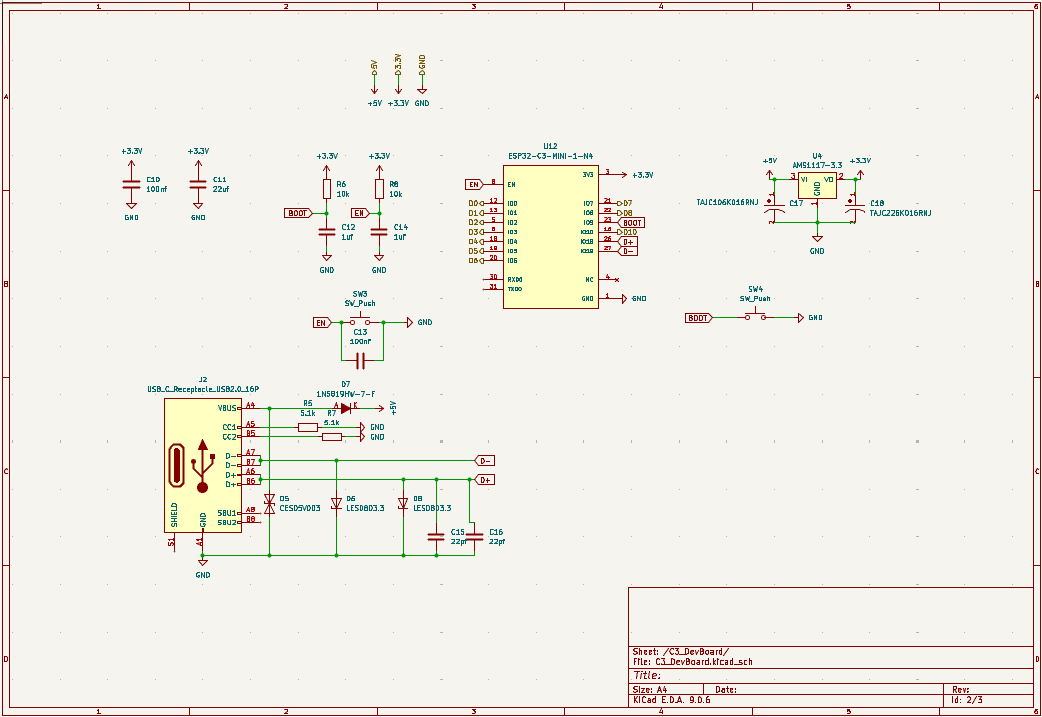Viewport: 1042px width, 717px height.
Task: Select Schottky diode D7 1N5819HW-7-F
Action: [x=345, y=408]
